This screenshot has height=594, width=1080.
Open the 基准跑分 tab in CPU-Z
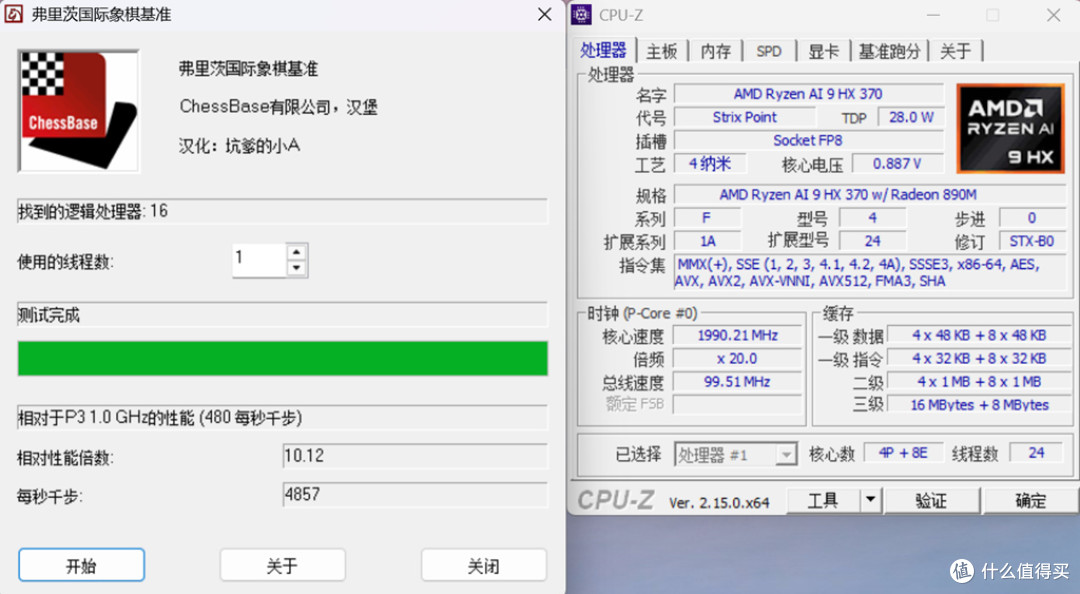point(889,51)
